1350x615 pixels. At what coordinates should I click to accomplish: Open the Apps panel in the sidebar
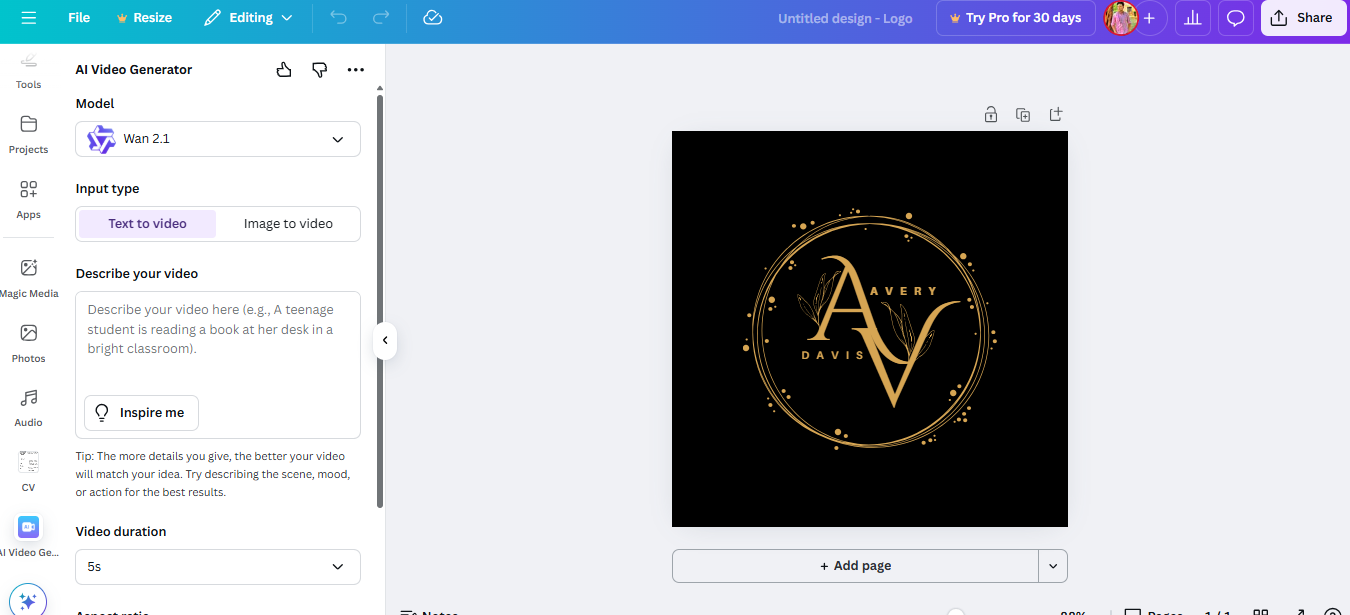pyautogui.click(x=28, y=199)
